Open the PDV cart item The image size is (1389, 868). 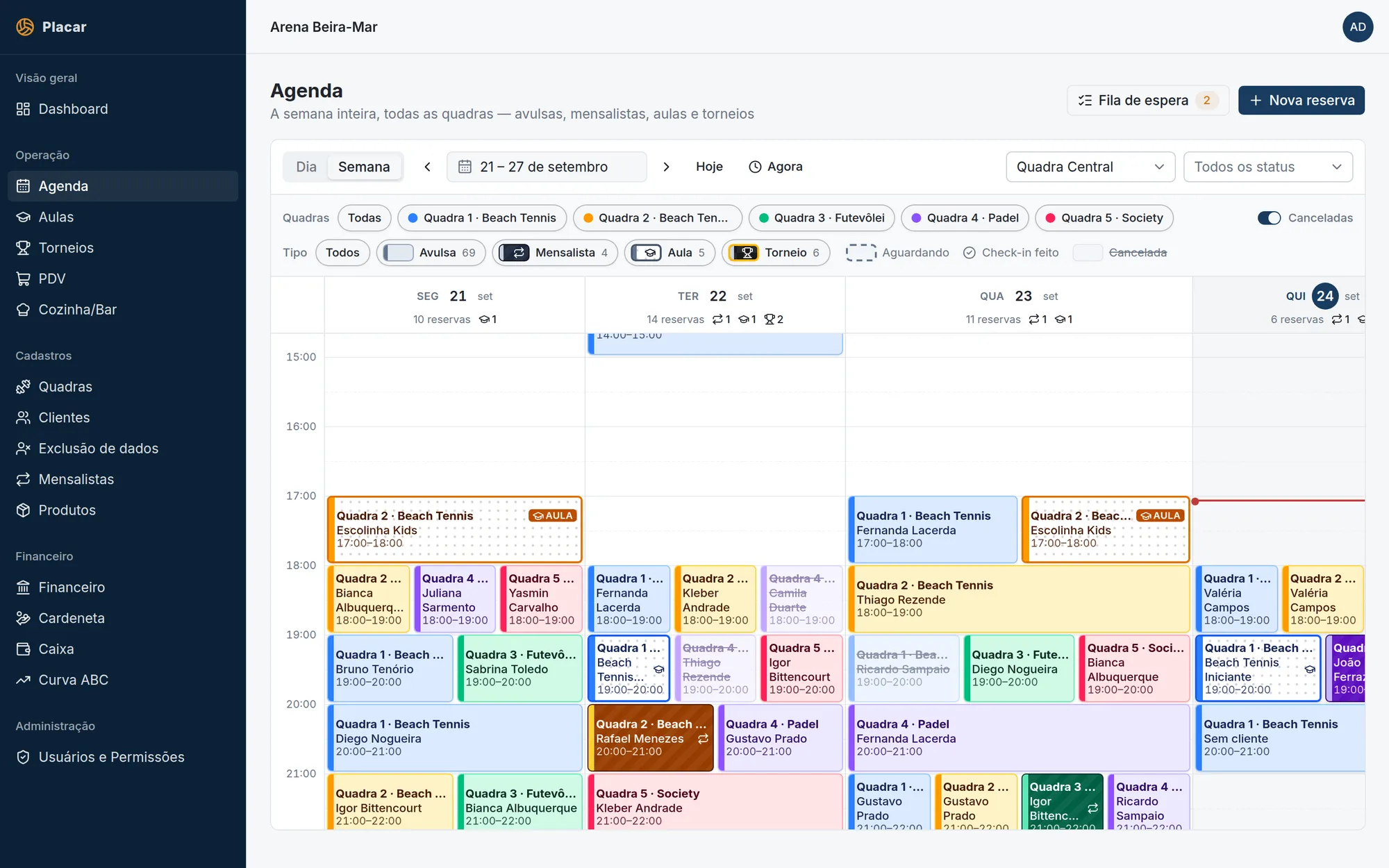(x=123, y=278)
